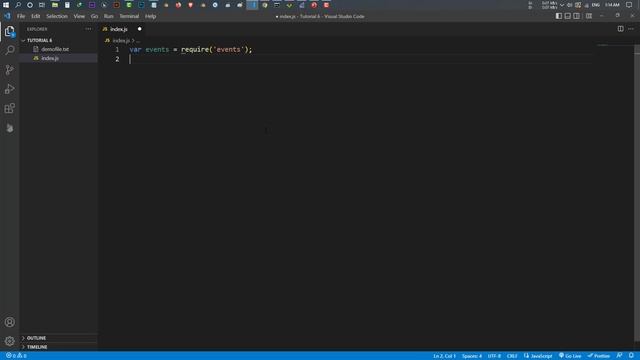640x360 pixels.
Task: Toggle the Panel layout button
Action: 568,16
